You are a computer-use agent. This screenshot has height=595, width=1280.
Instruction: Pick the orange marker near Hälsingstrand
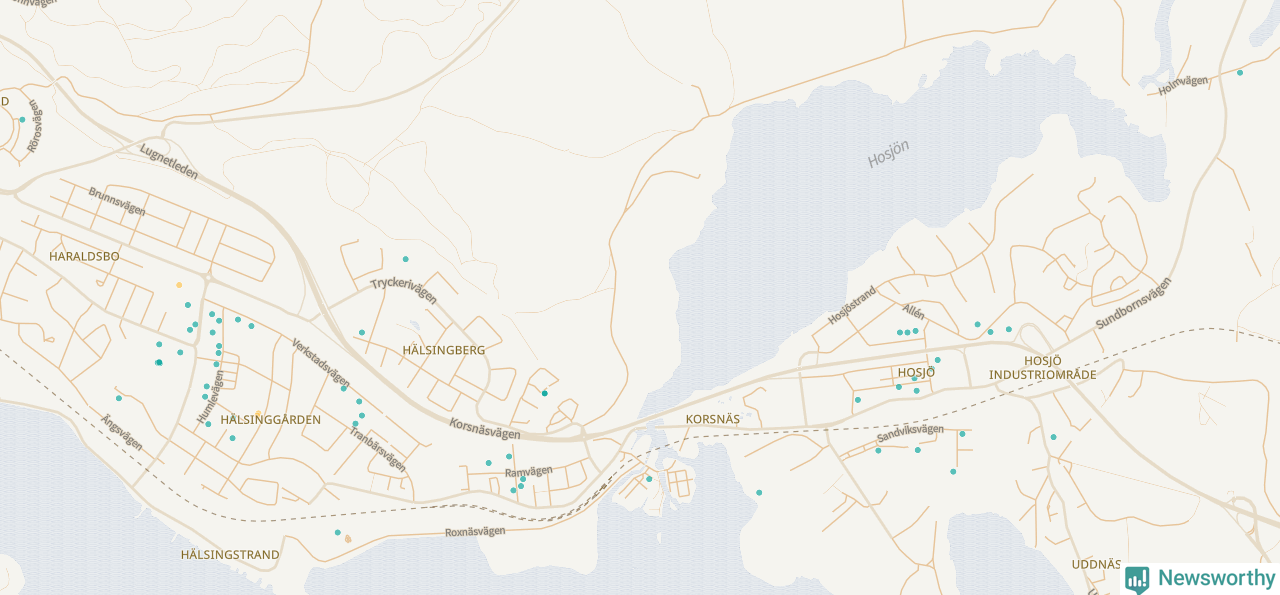pos(348,539)
